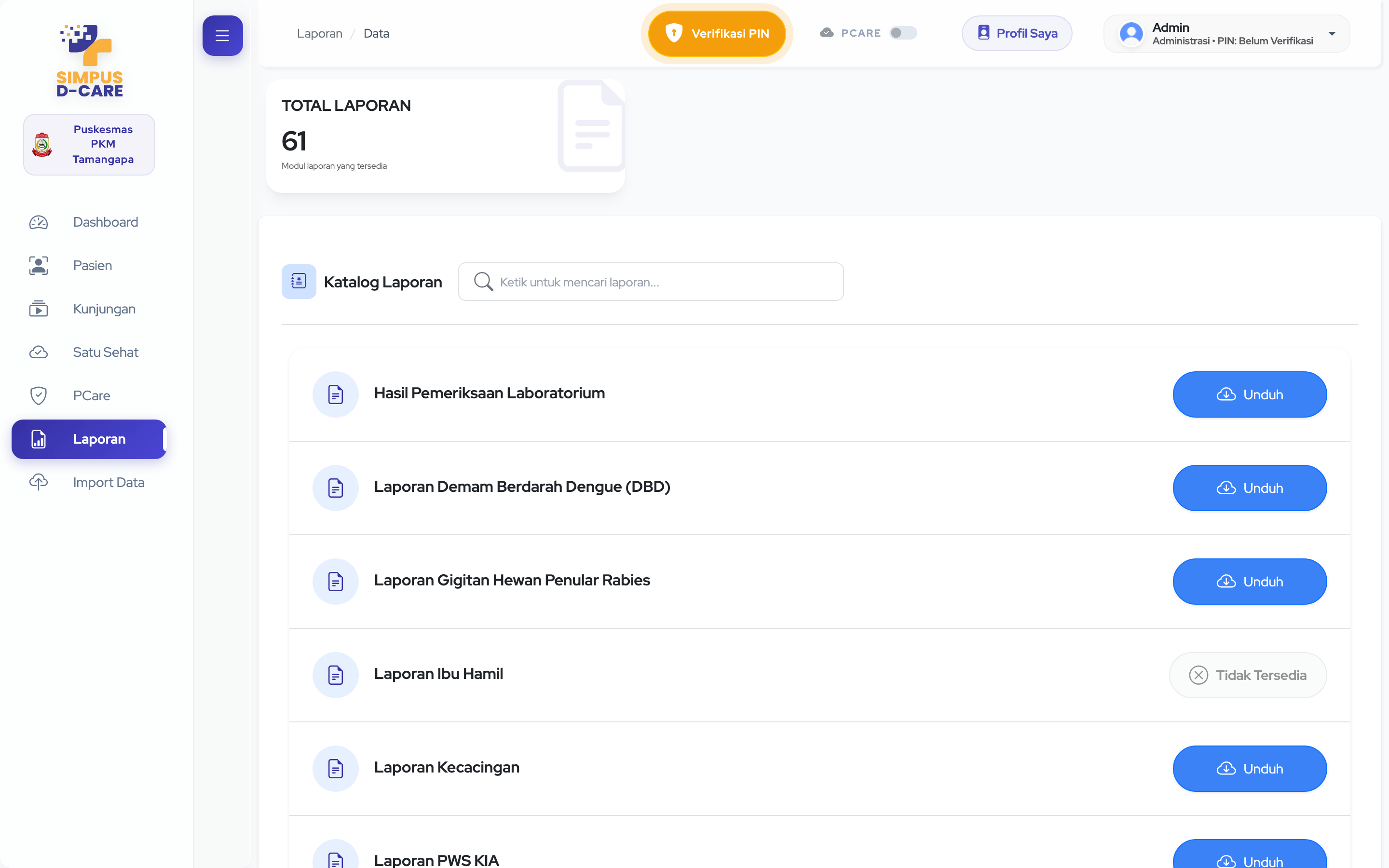The width and height of the screenshot is (1389, 868).
Task: Open the Pasien menu item
Action: (x=89, y=265)
